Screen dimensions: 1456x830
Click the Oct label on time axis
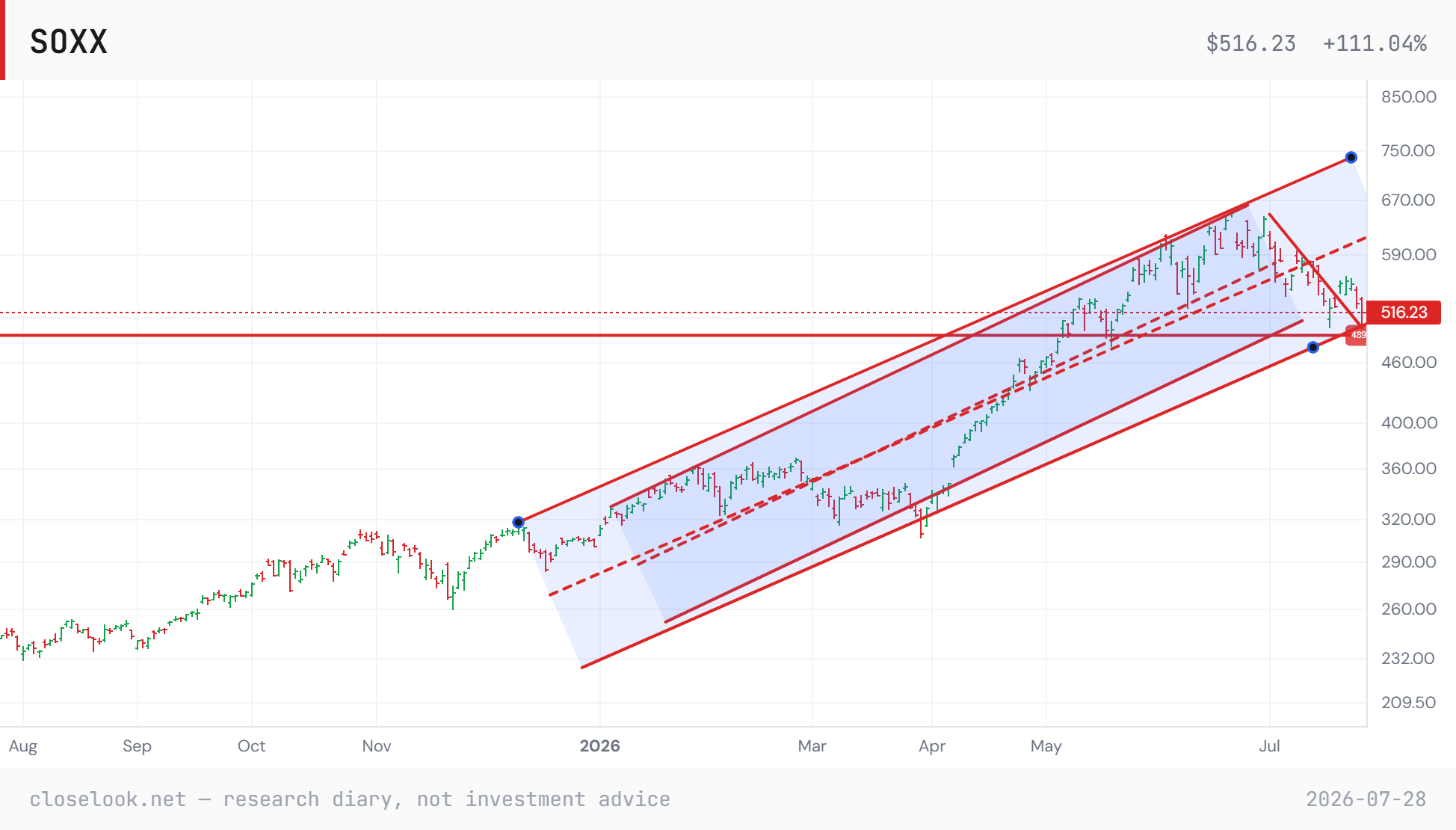pyautogui.click(x=251, y=746)
